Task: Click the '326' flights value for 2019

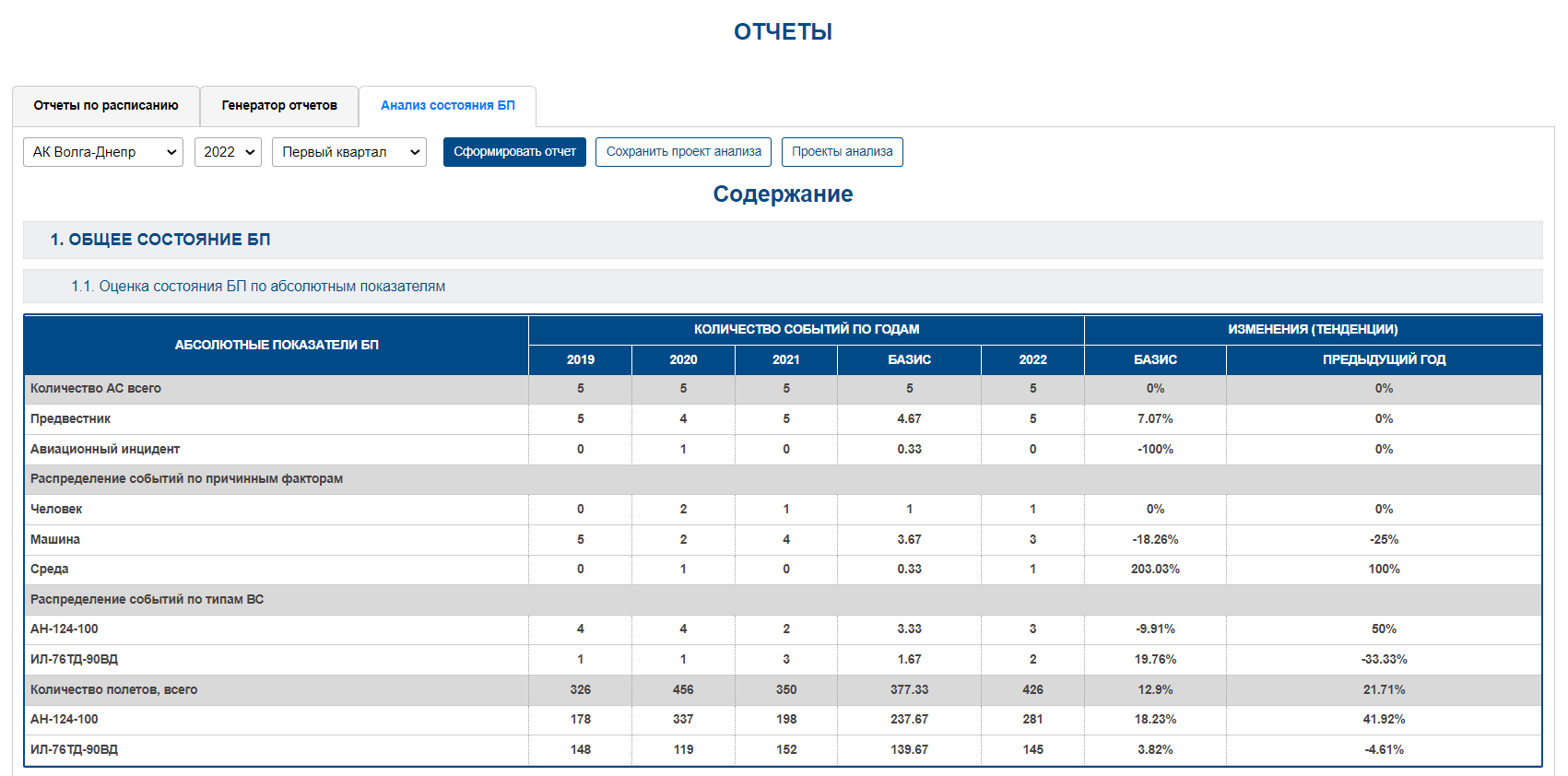Action: (x=581, y=689)
